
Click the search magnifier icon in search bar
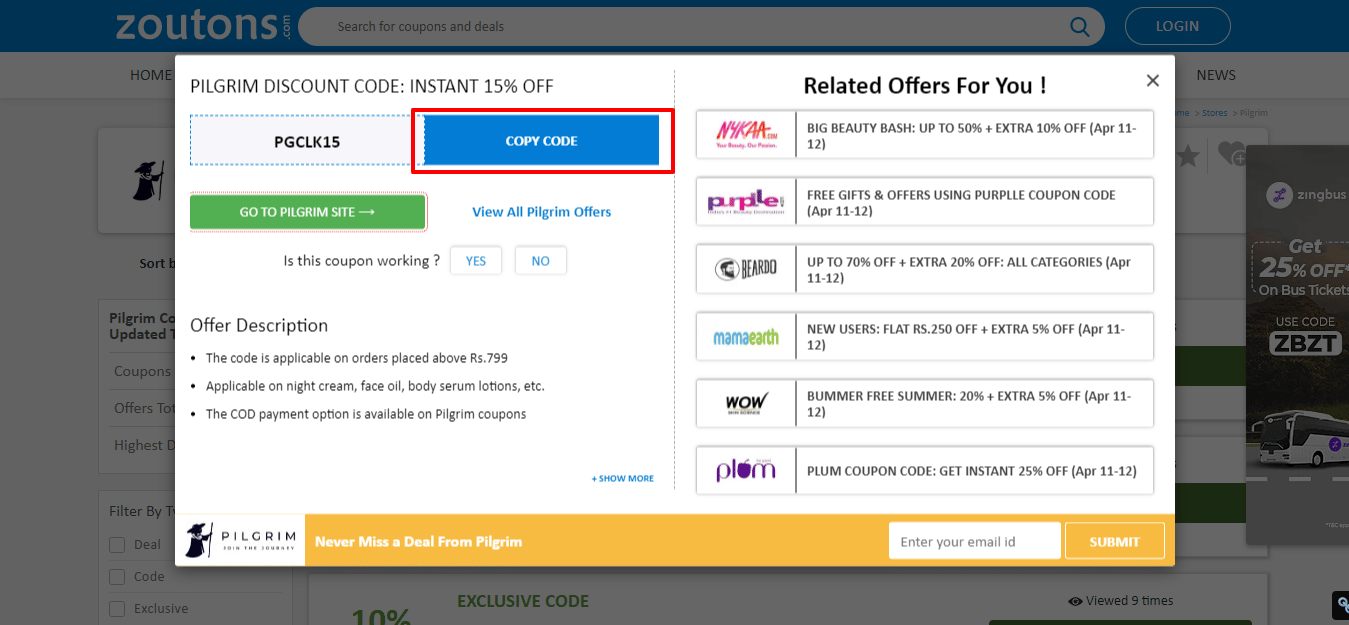(1079, 26)
